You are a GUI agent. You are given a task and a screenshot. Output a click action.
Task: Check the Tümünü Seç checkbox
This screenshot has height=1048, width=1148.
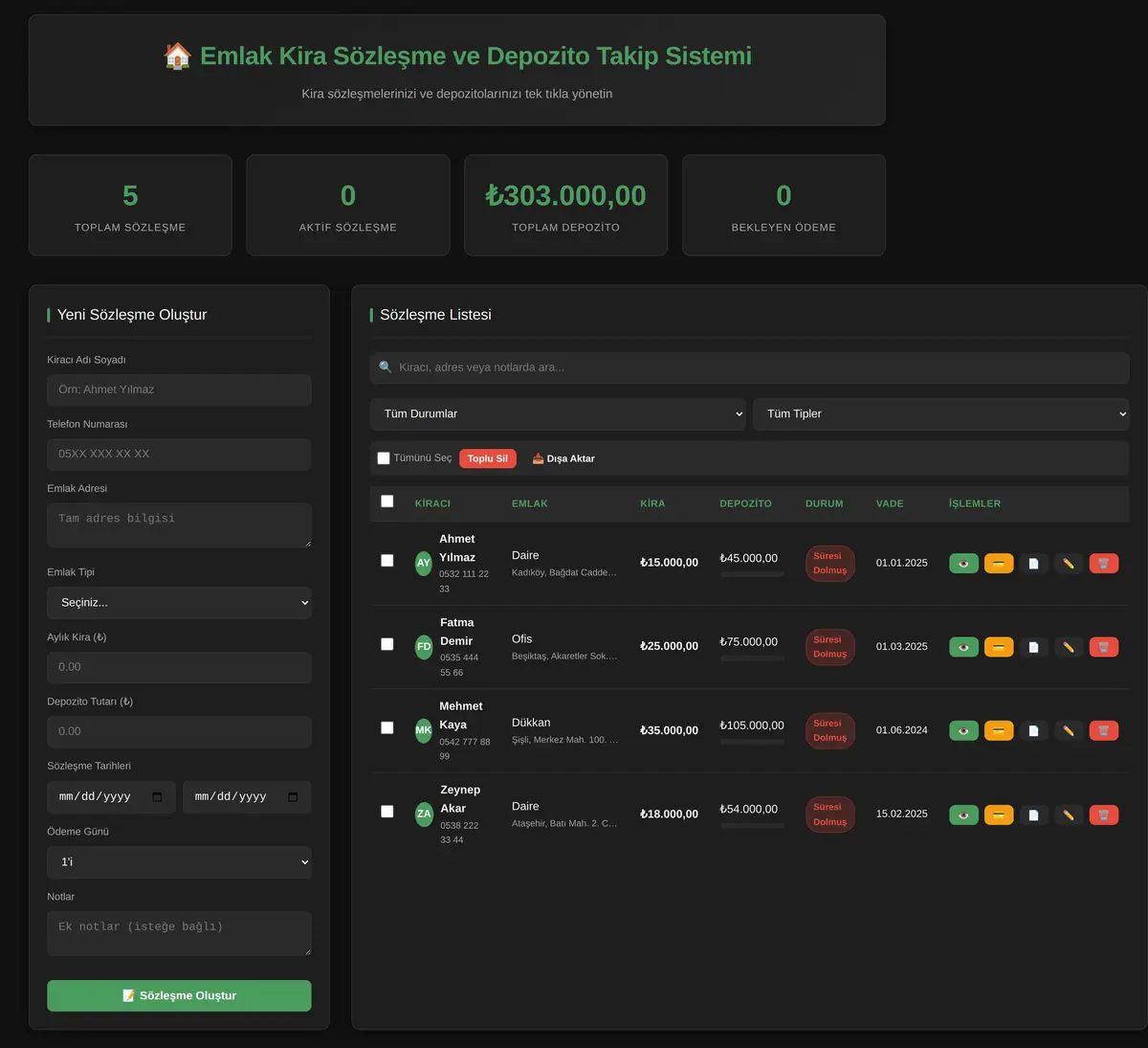click(384, 458)
